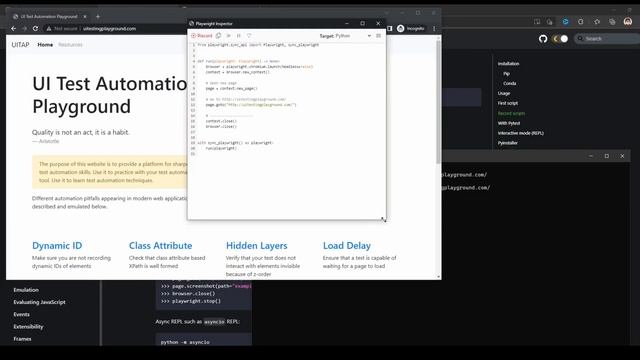Open the Dynamic ID link
The width and height of the screenshot is (640, 360).
[57, 246]
